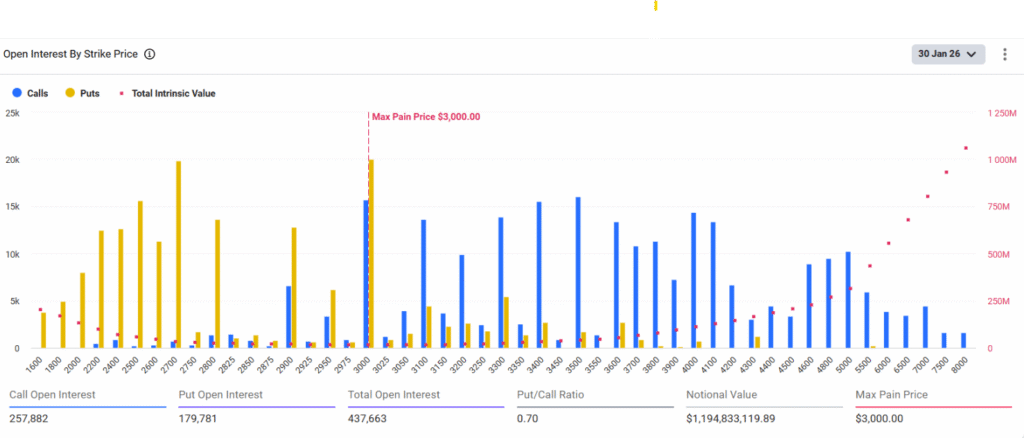Click the intrinsic value marker at strike 8000
This screenshot has height=438, width=1024.
[x=966, y=148]
